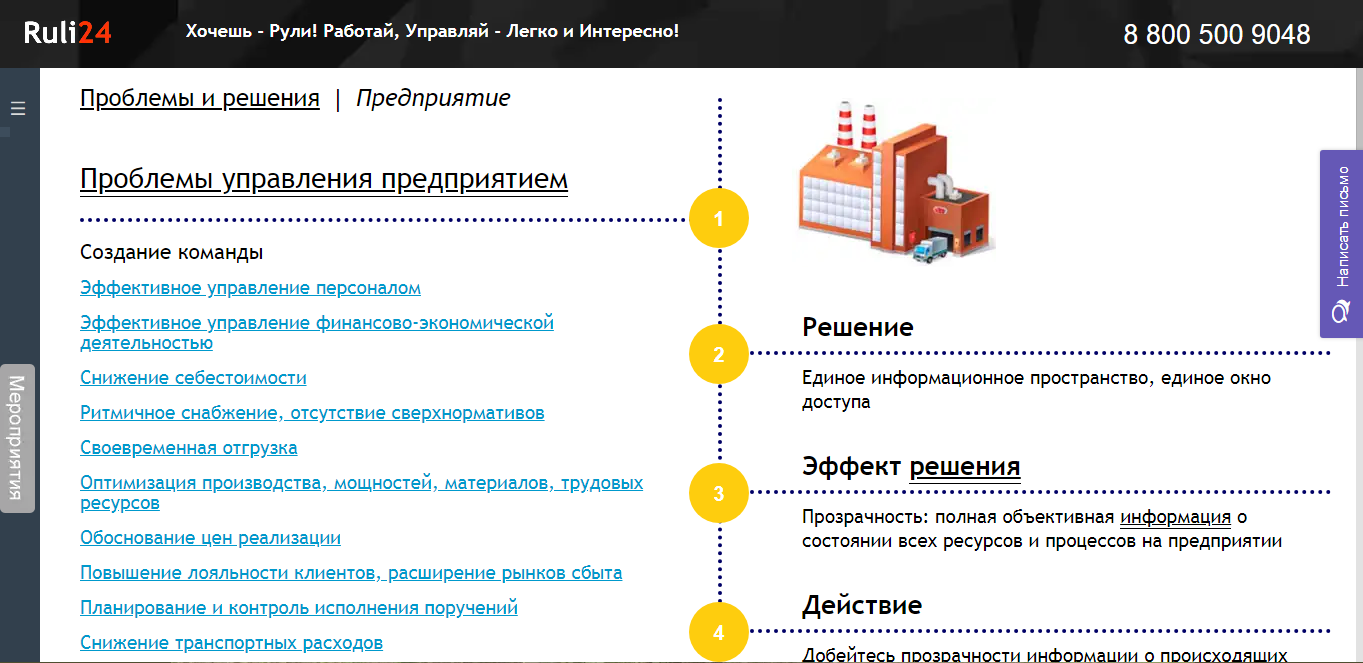Open Проблемы управления предприятием heading link
The width and height of the screenshot is (1363, 663).
click(323, 181)
